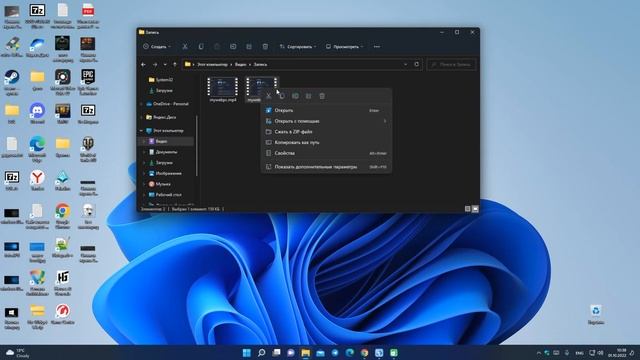Image resolution: width=640 pixels, height=360 pixels.
Task: Expand Яндекс.Диск in the sidebar
Action: (142, 117)
